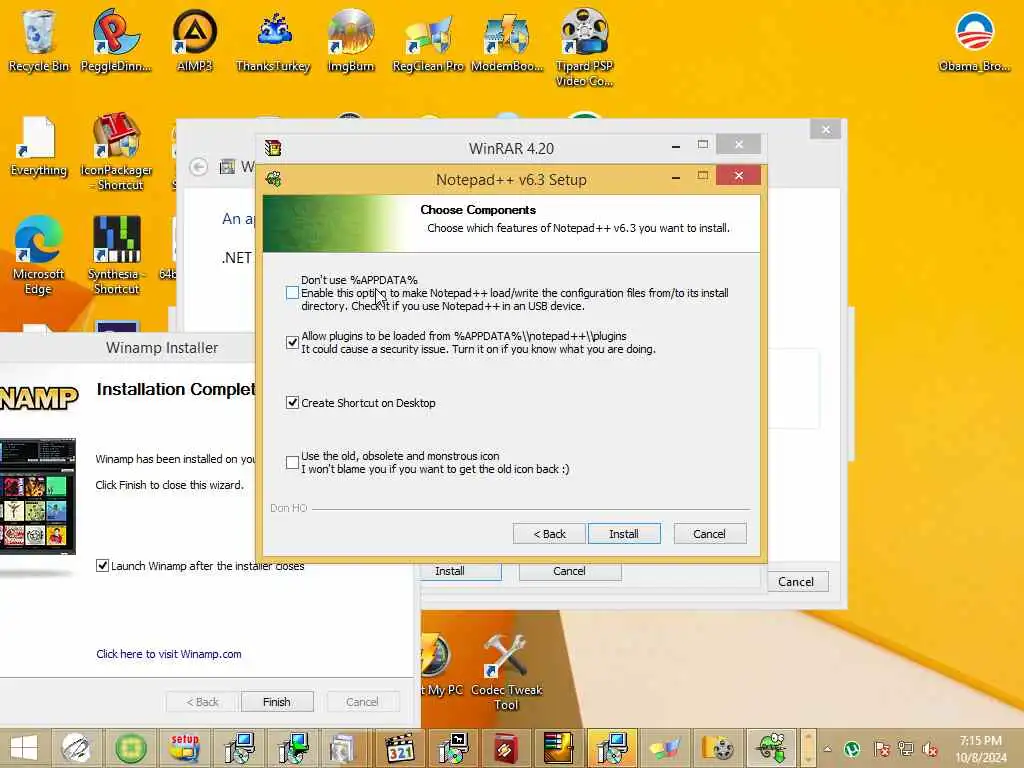Click Cancel next to the background Install button

point(569,571)
